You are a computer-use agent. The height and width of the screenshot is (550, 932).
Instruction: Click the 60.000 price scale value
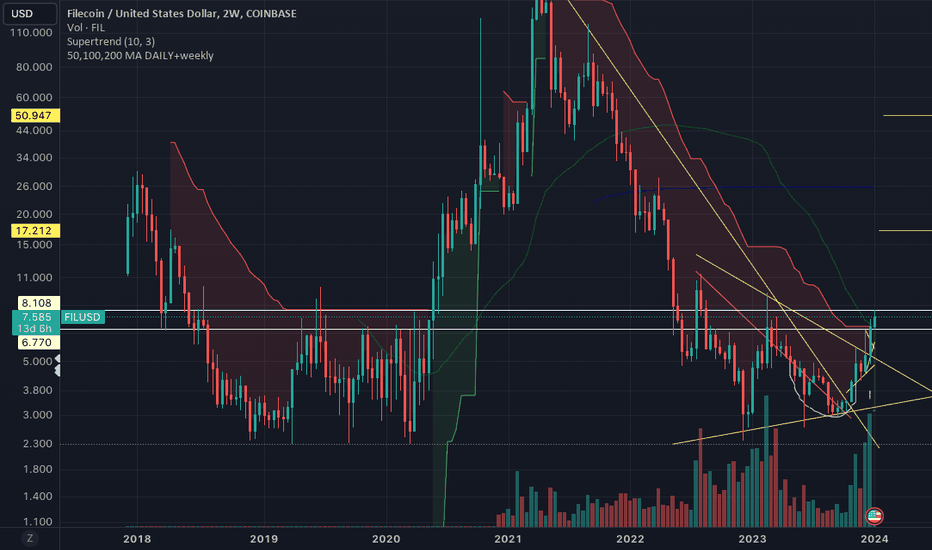(x=34, y=98)
